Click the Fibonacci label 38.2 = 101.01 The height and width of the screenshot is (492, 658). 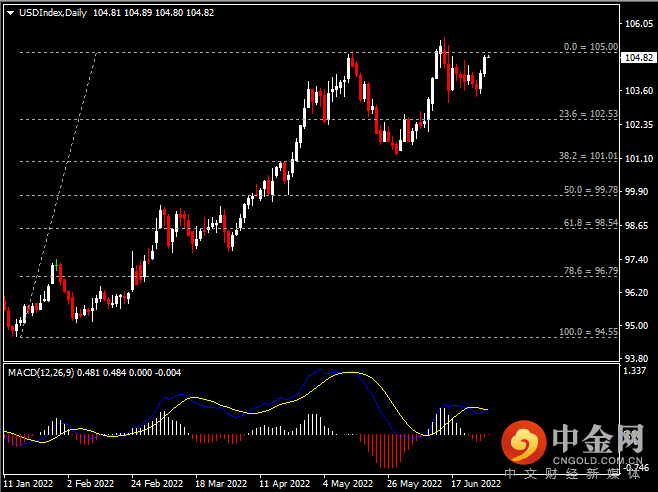[x=588, y=156]
